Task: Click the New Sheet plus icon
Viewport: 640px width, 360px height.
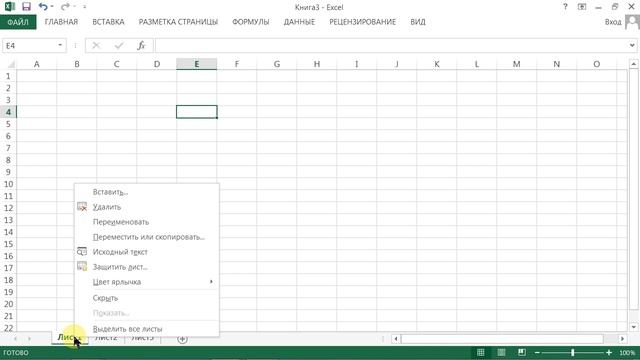Action: [182, 339]
